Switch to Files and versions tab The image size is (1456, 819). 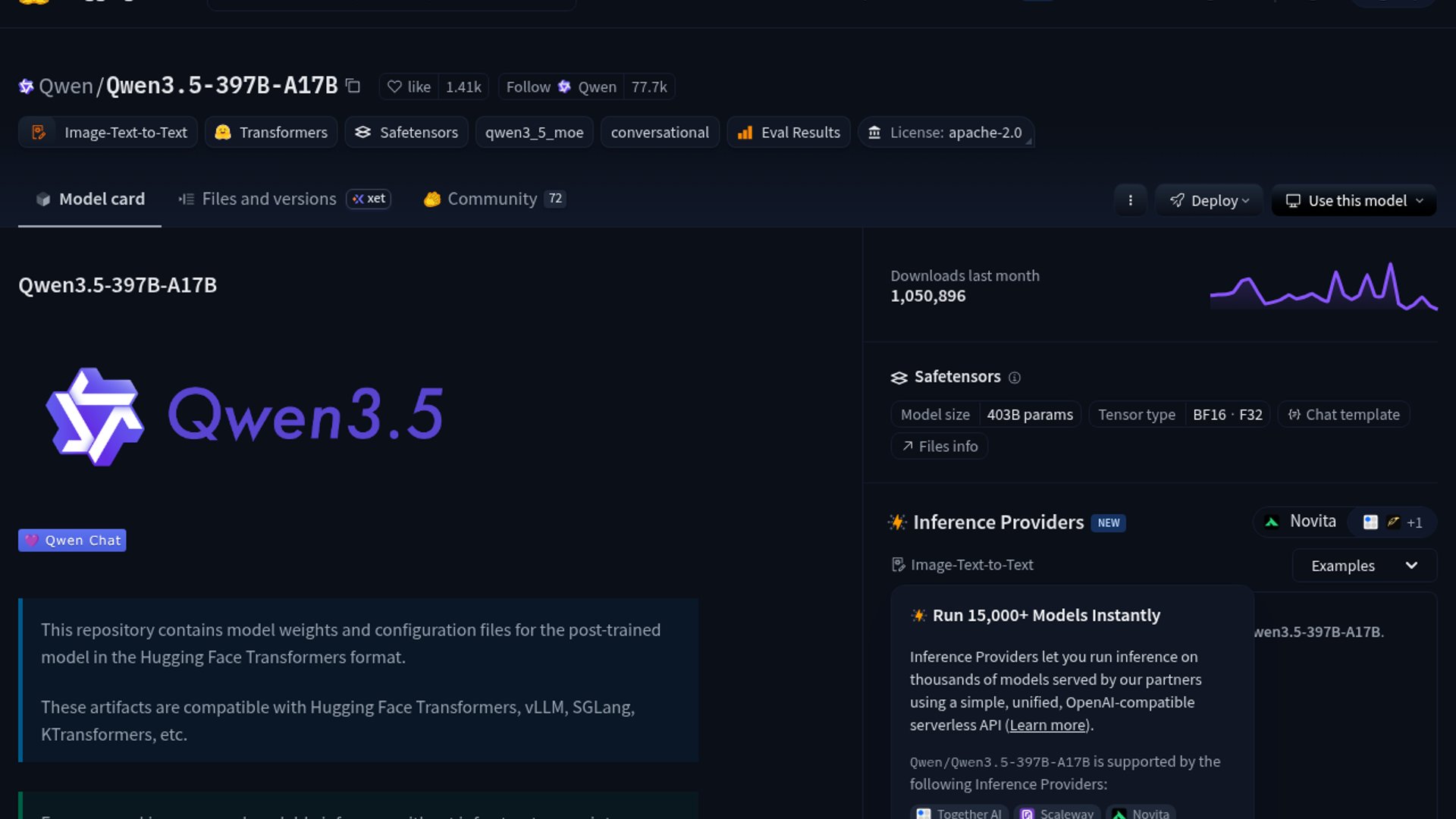268,199
